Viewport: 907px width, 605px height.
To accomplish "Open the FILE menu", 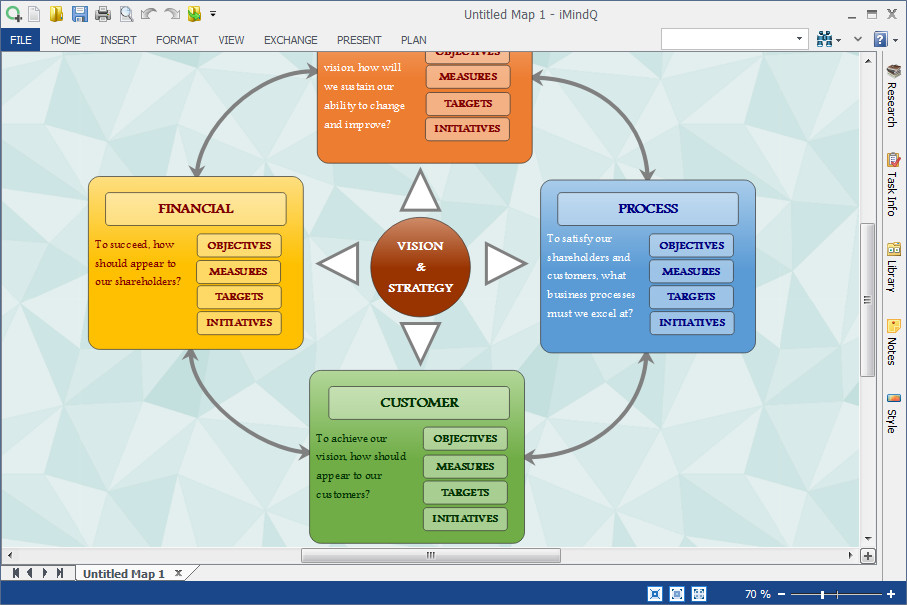I will point(20,40).
